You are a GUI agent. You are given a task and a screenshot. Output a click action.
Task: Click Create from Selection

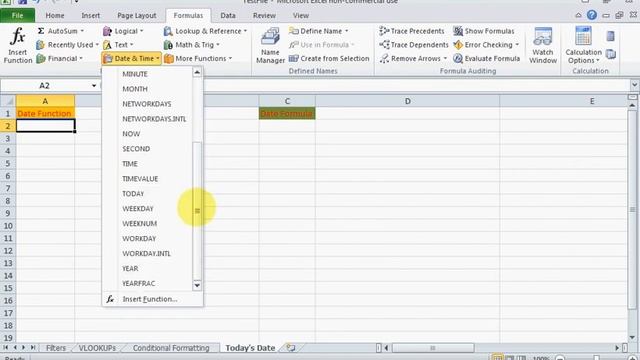pos(329,58)
